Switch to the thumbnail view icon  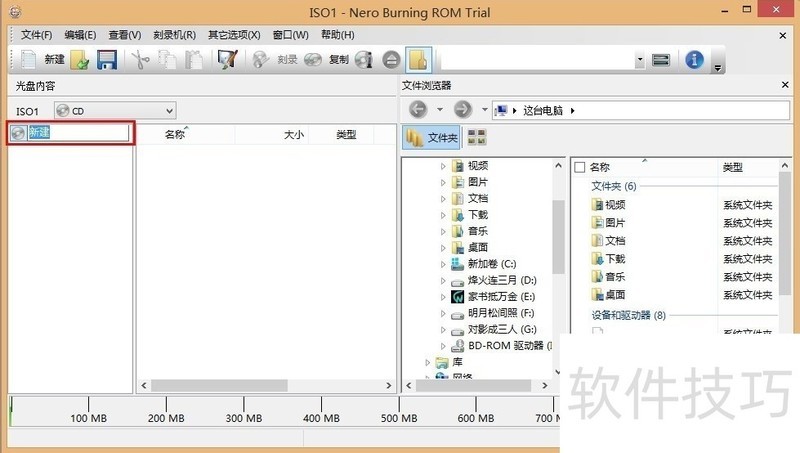point(477,137)
